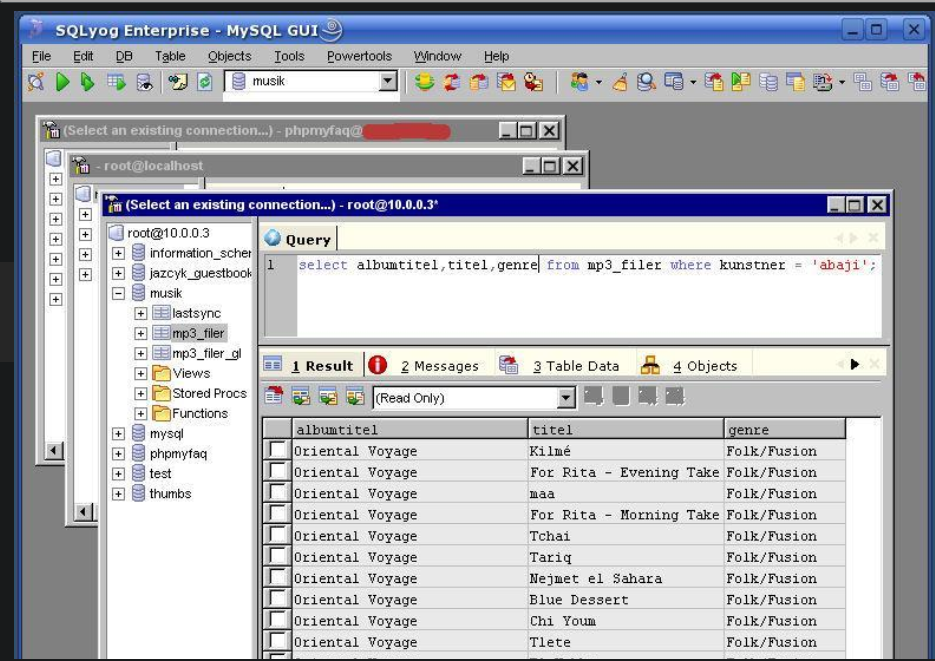Click the root@10.0.0.3 server icon
The image size is (935, 661).
(117, 232)
